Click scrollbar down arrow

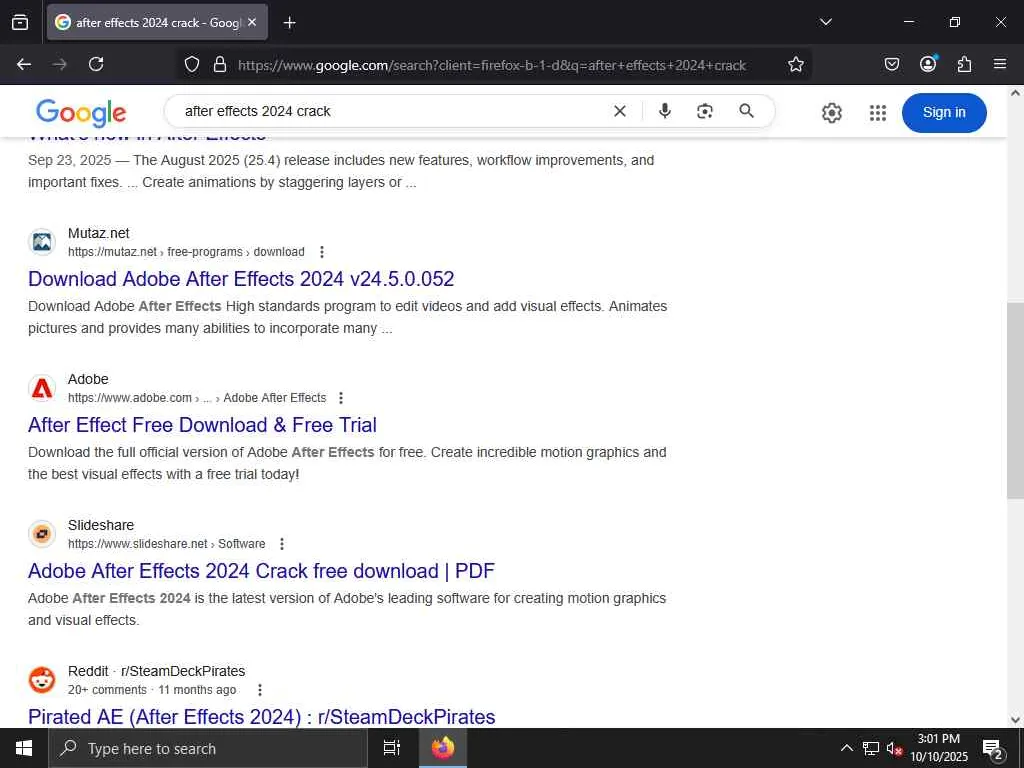1015,720
